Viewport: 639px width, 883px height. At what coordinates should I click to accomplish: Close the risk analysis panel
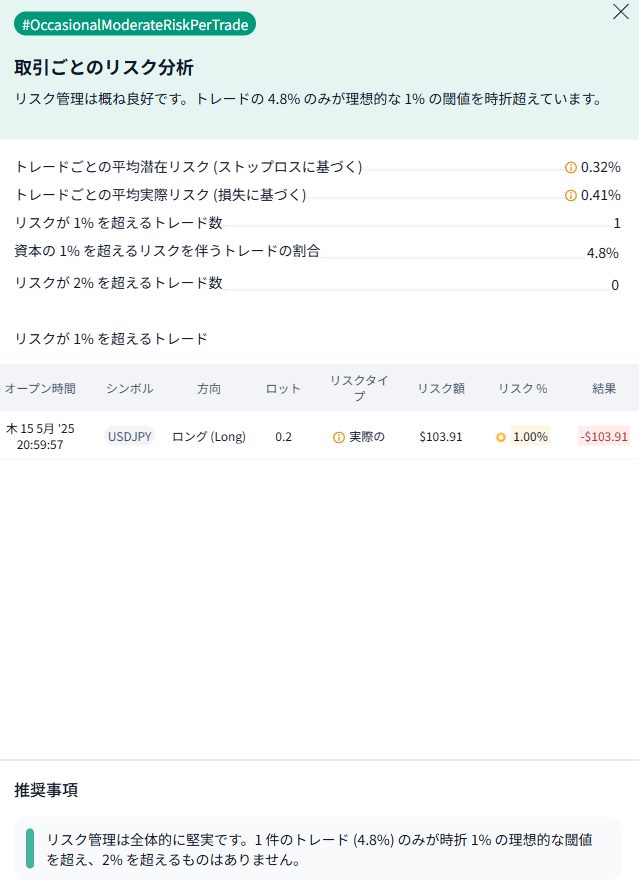pyautogui.click(x=620, y=12)
